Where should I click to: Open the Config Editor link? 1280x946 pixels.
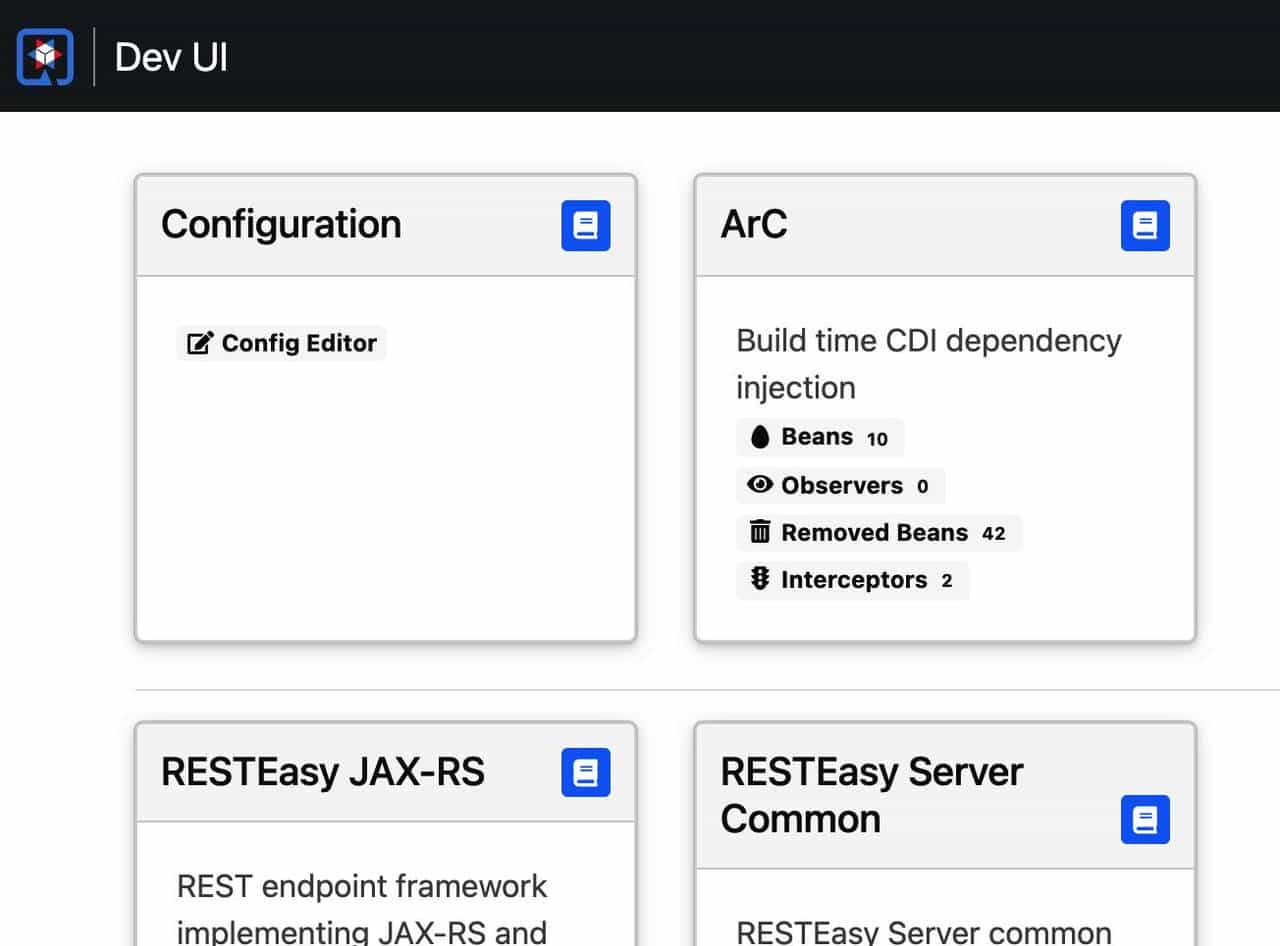pos(298,343)
